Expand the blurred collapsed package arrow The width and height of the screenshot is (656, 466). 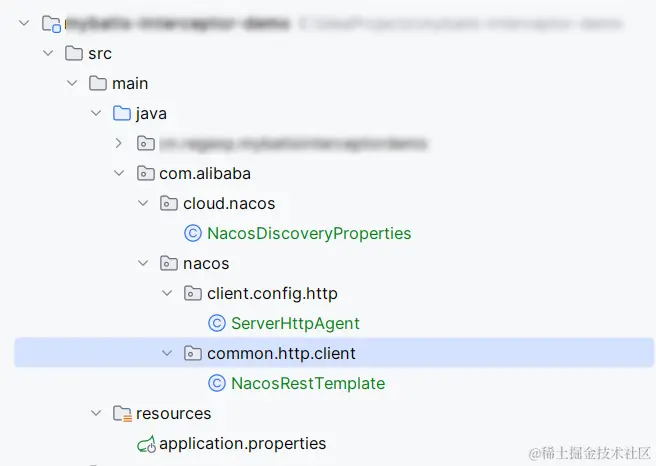coord(120,144)
